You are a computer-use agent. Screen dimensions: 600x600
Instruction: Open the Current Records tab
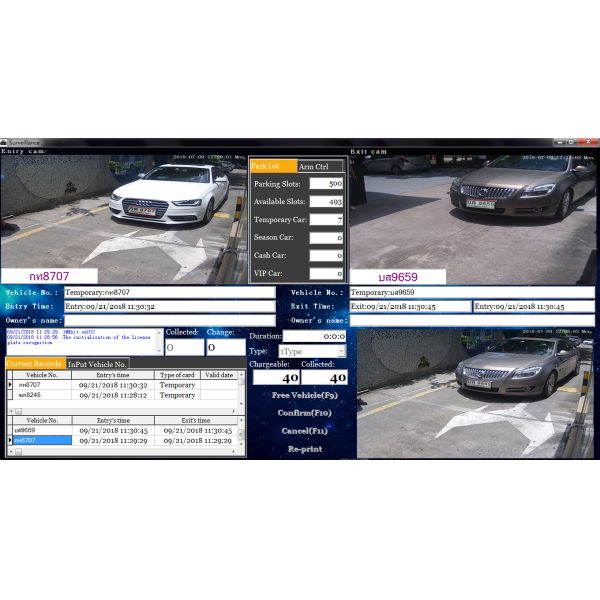pos(35,364)
